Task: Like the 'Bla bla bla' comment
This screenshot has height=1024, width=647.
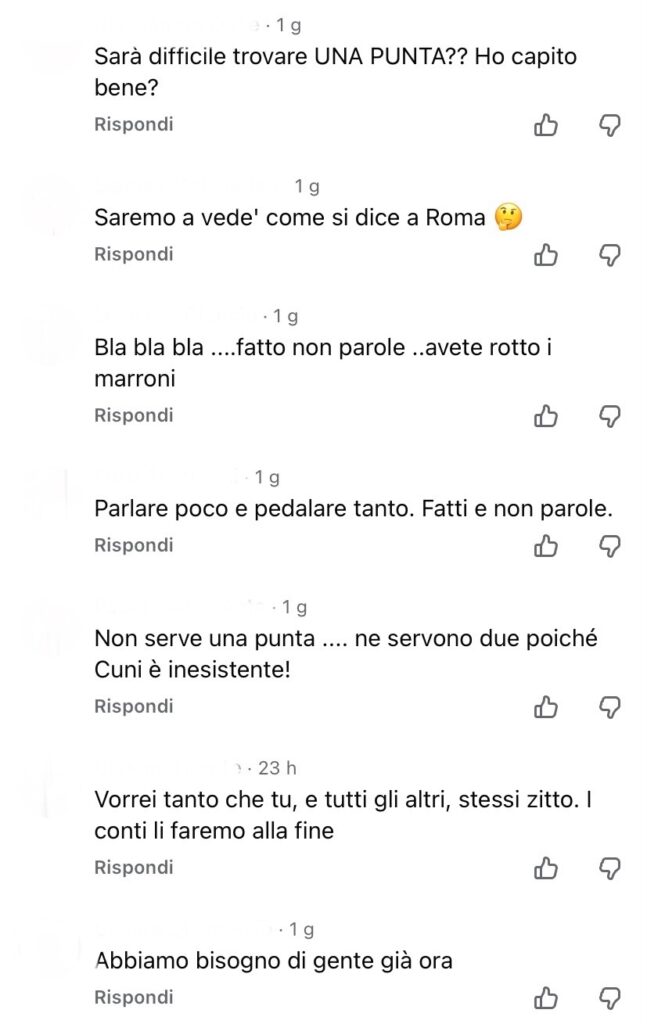Action: click(546, 415)
